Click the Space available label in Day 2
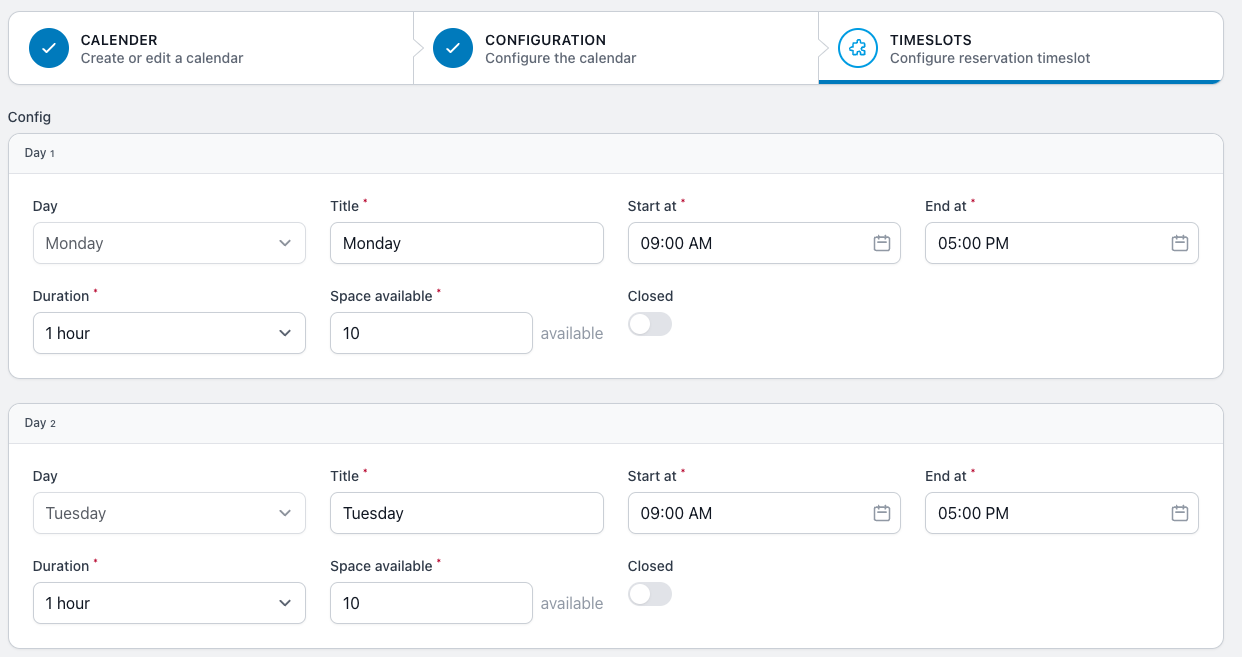Viewport: 1242px width, 657px height. 381,566
